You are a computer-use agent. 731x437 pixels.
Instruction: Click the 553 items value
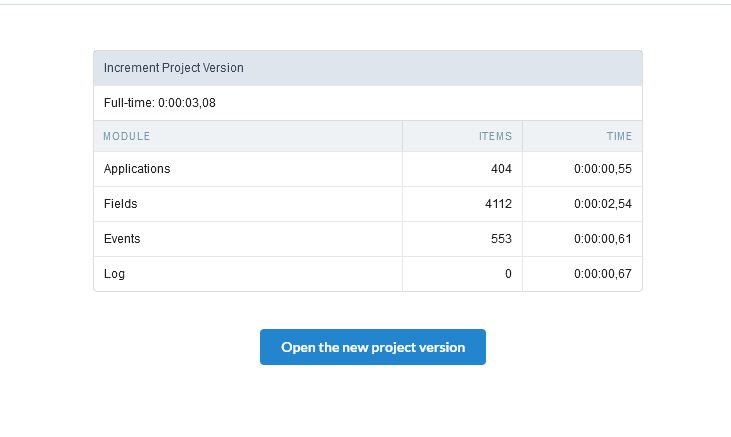point(501,239)
